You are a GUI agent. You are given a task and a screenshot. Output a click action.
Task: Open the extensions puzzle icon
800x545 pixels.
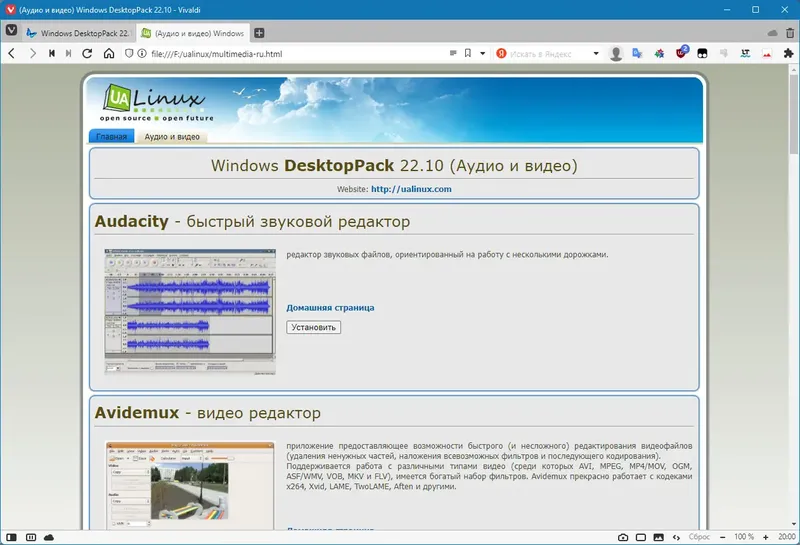point(788,54)
